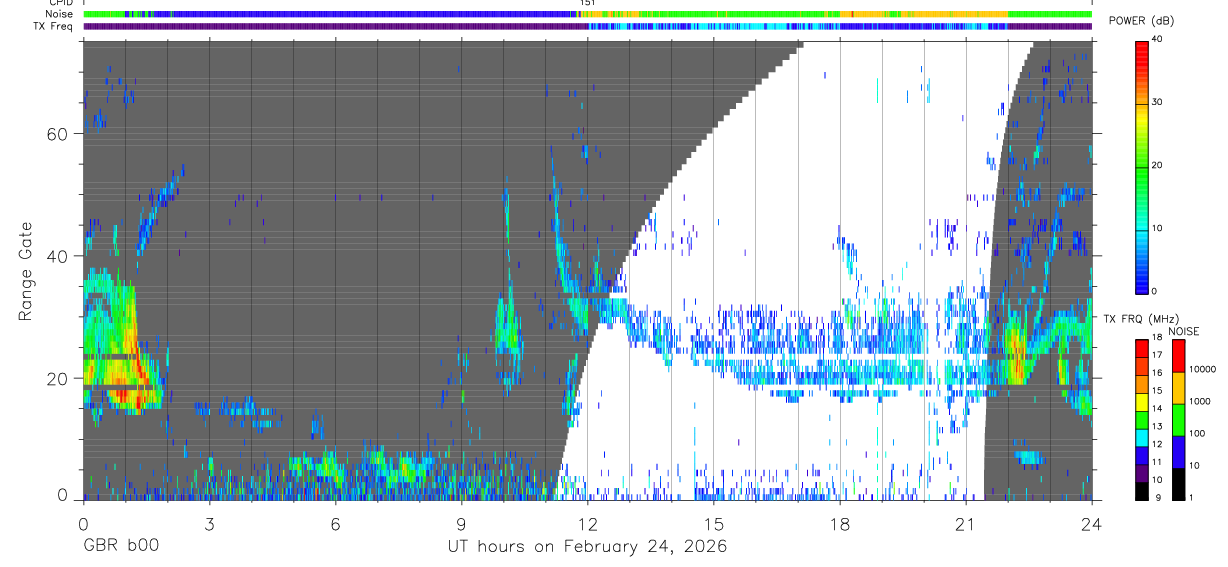Click the 21 tick on the UT hours axis

click(966, 523)
